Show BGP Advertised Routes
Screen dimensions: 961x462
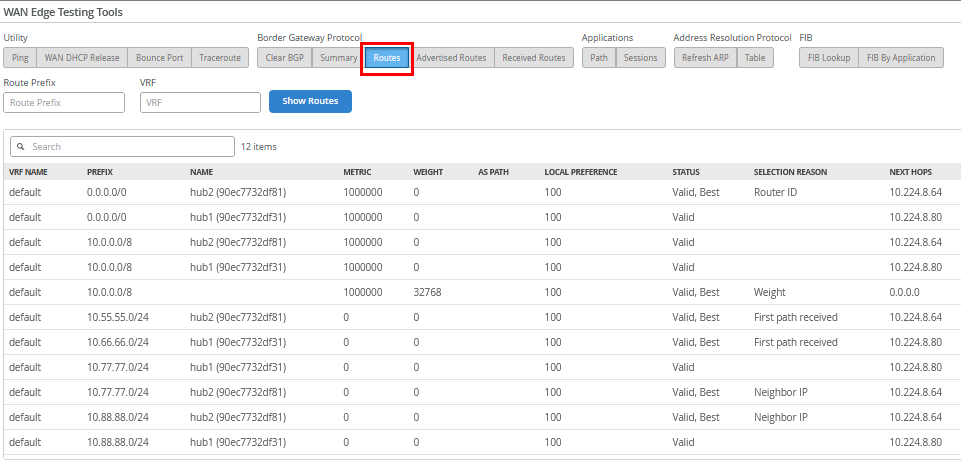pyautogui.click(x=451, y=58)
